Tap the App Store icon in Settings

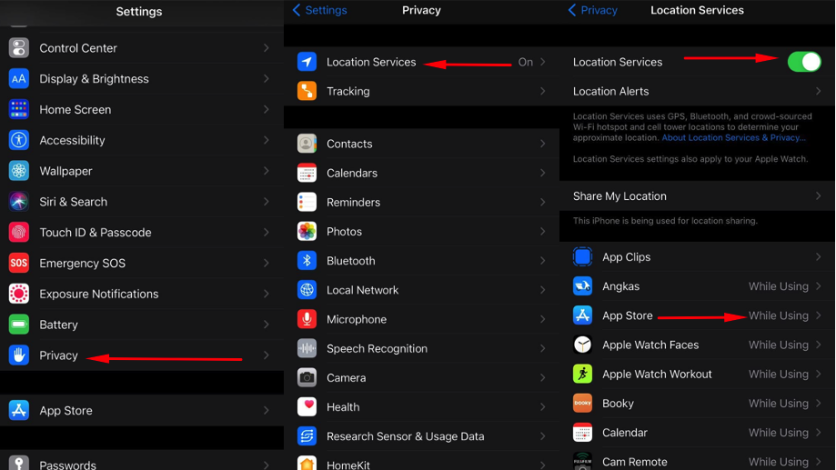pos(19,410)
